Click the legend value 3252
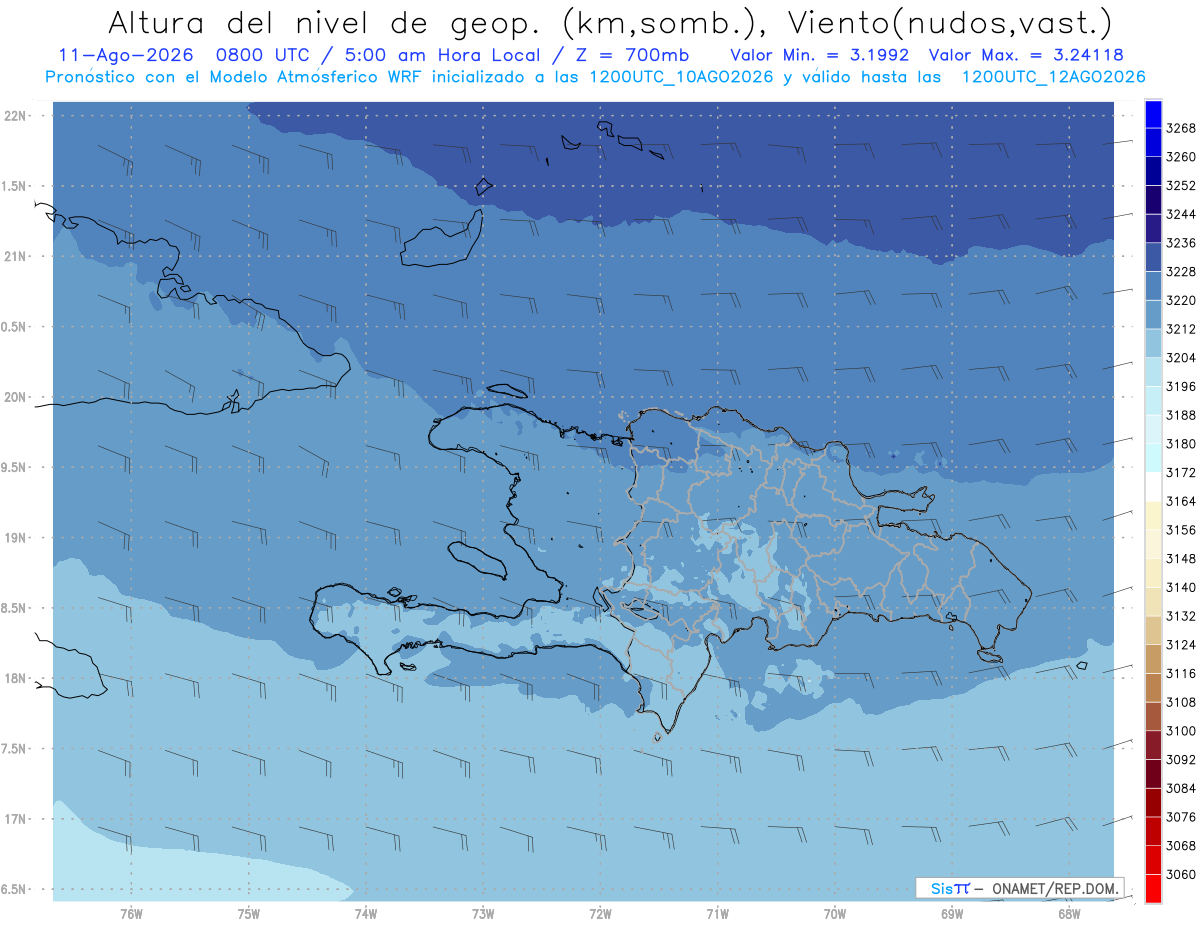This screenshot has height=927, width=1200. pyautogui.click(x=1180, y=186)
